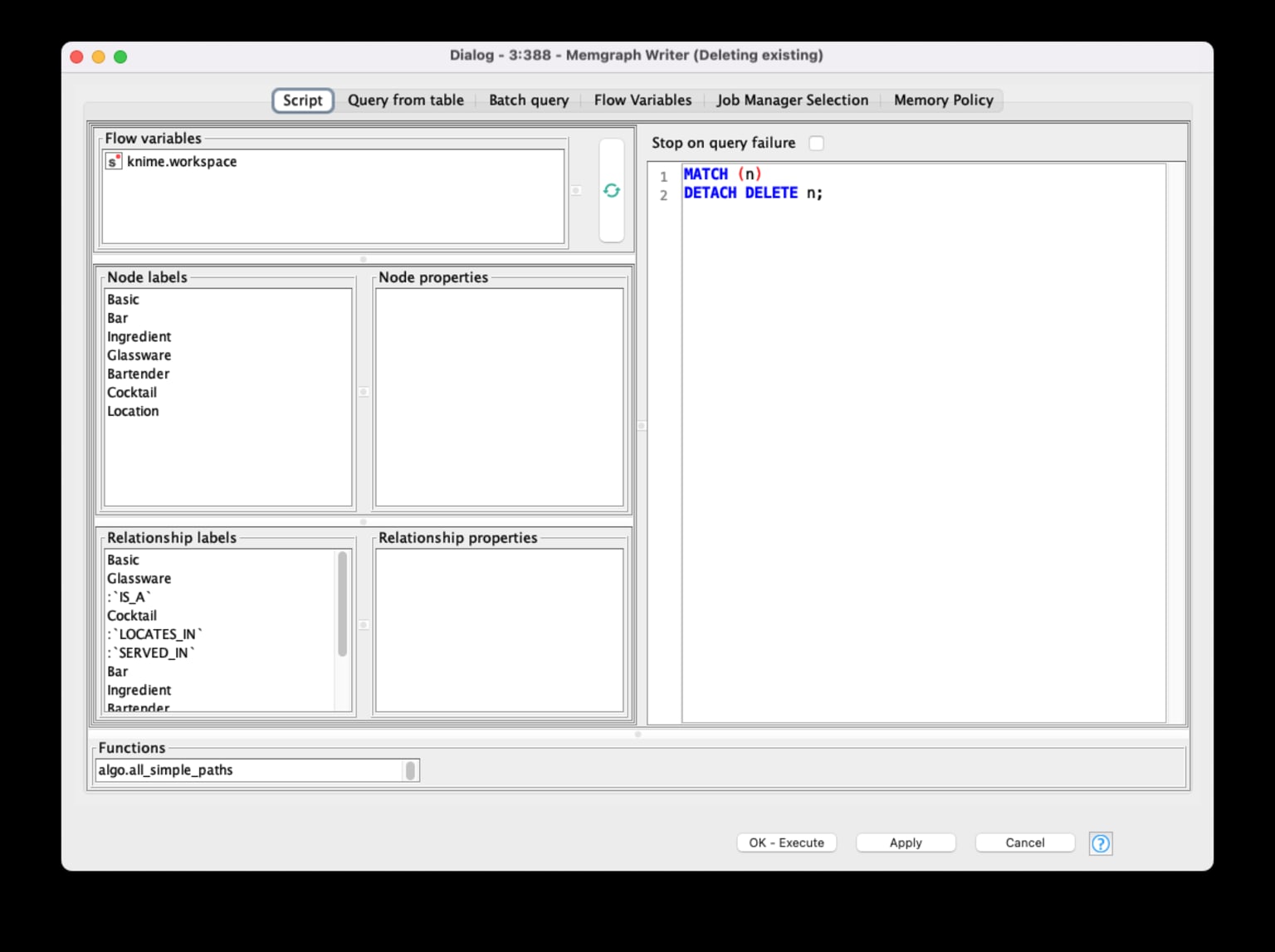Click the Relationship properties list box
The image size is (1275, 952).
[x=499, y=630]
